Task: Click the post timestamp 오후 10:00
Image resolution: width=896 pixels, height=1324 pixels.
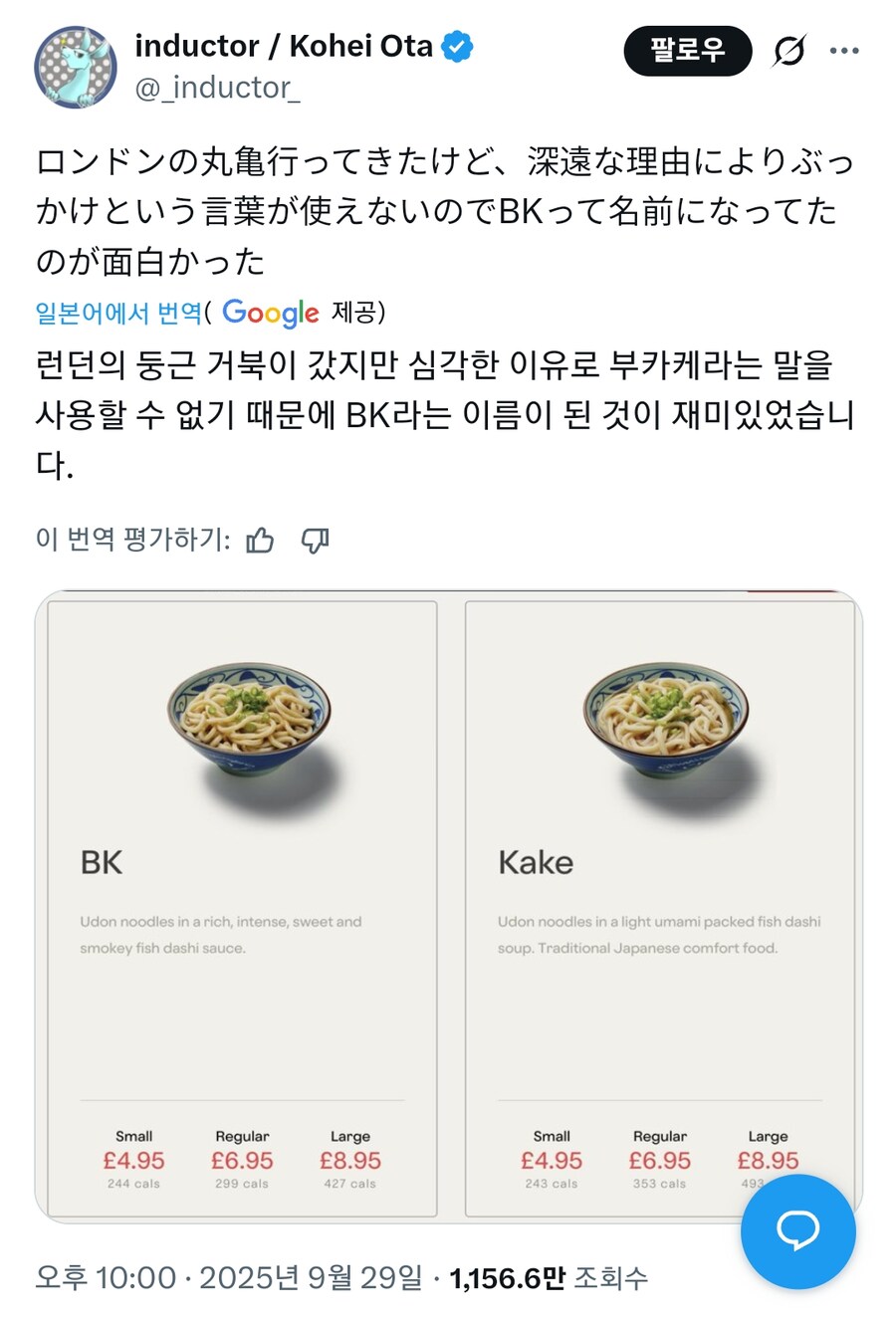Action: click(x=106, y=1277)
